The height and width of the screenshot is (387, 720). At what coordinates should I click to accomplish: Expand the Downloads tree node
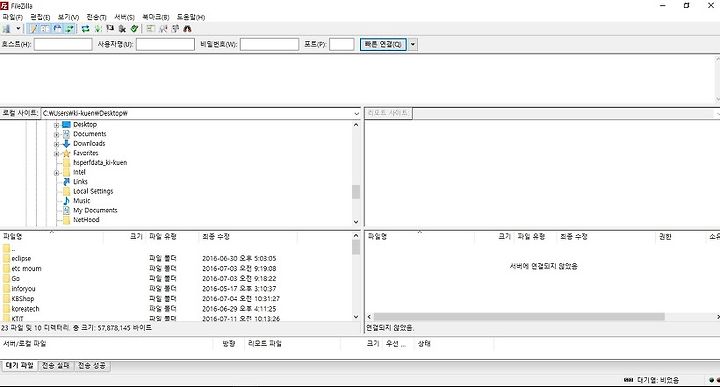[x=56, y=144]
